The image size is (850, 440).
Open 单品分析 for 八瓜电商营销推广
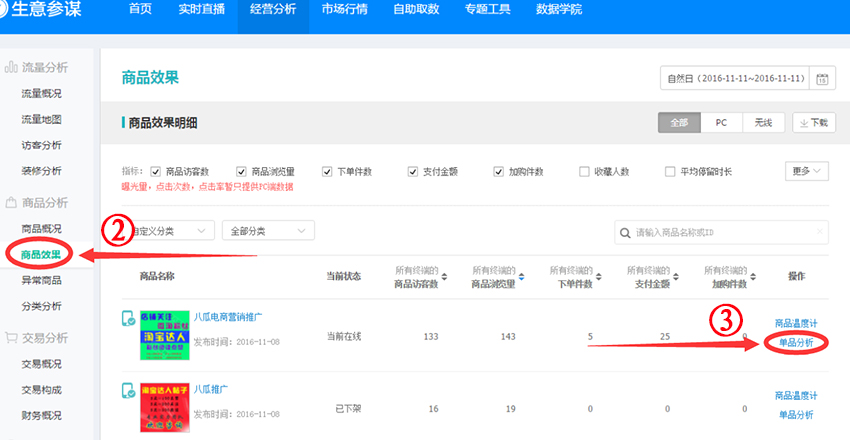[x=796, y=342]
